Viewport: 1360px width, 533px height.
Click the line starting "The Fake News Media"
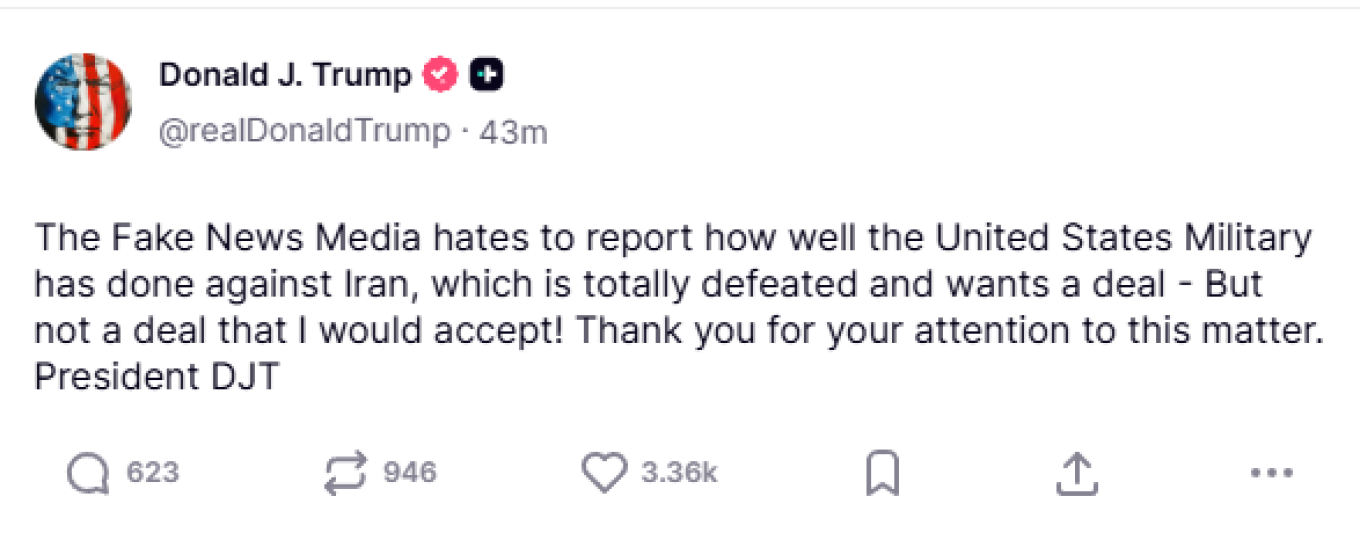[672, 239]
